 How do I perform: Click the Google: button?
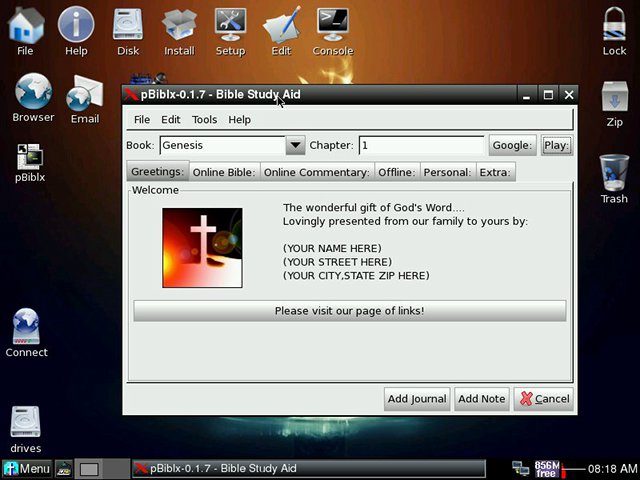click(513, 145)
